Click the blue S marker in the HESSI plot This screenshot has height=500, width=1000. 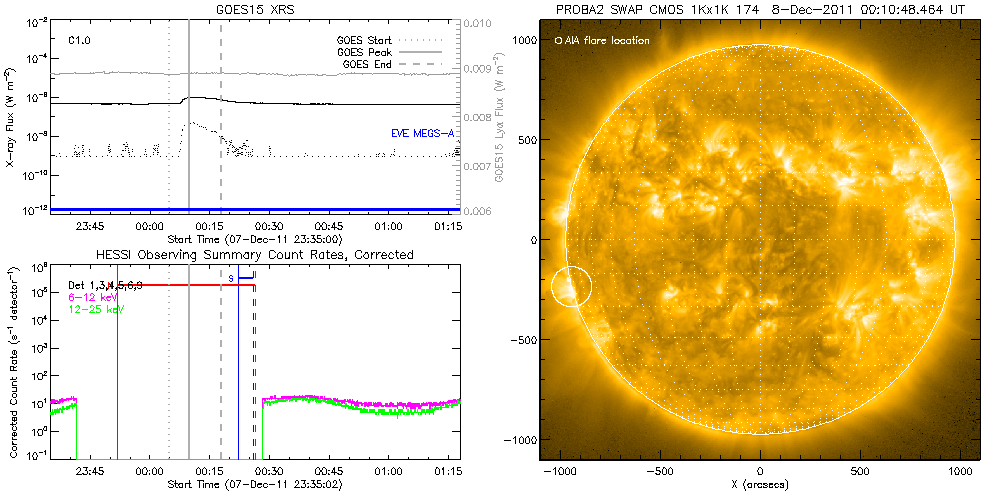click(x=231, y=277)
